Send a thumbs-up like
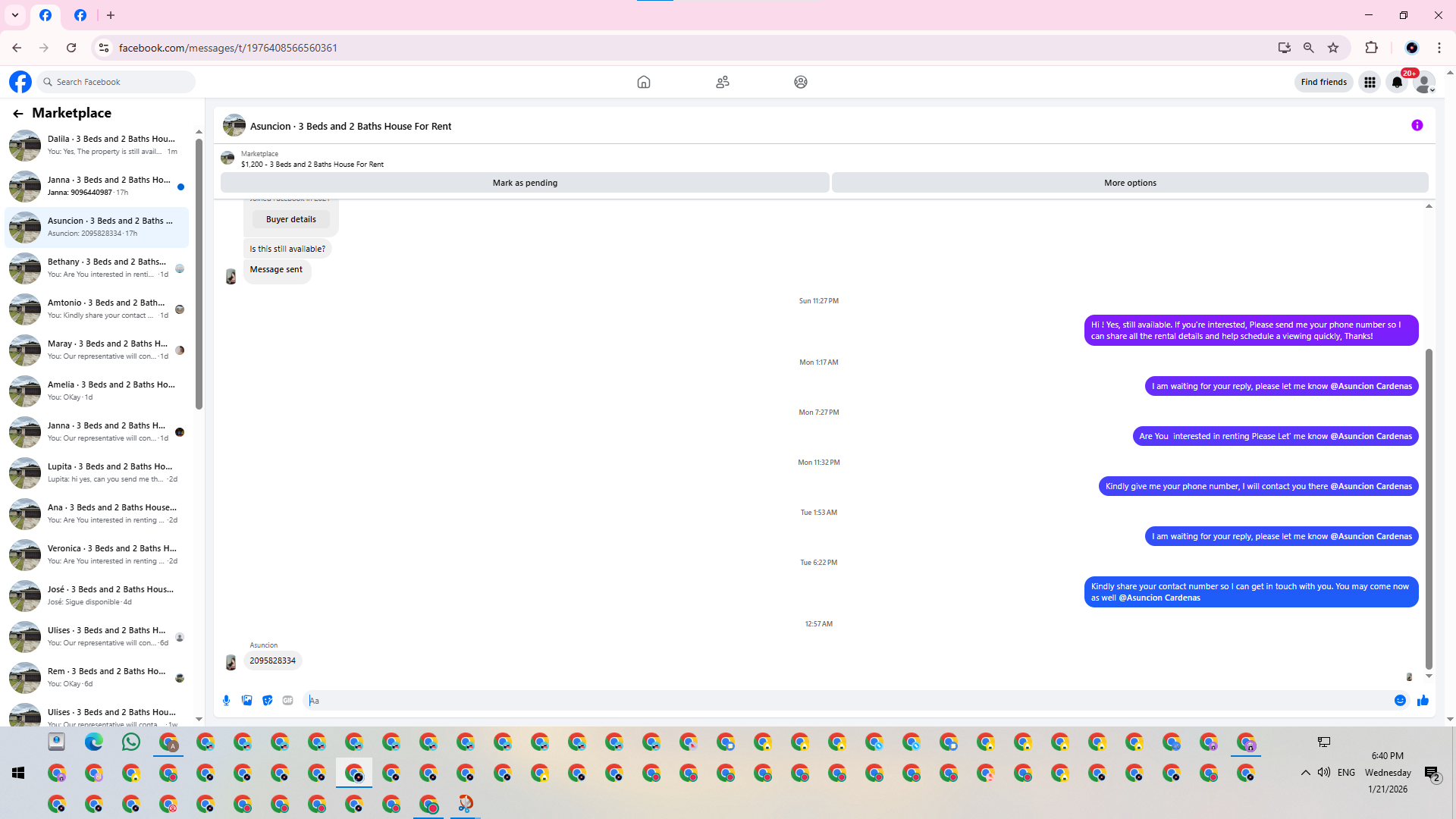This screenshot has height=819, width=1456. click(1423, 701)
